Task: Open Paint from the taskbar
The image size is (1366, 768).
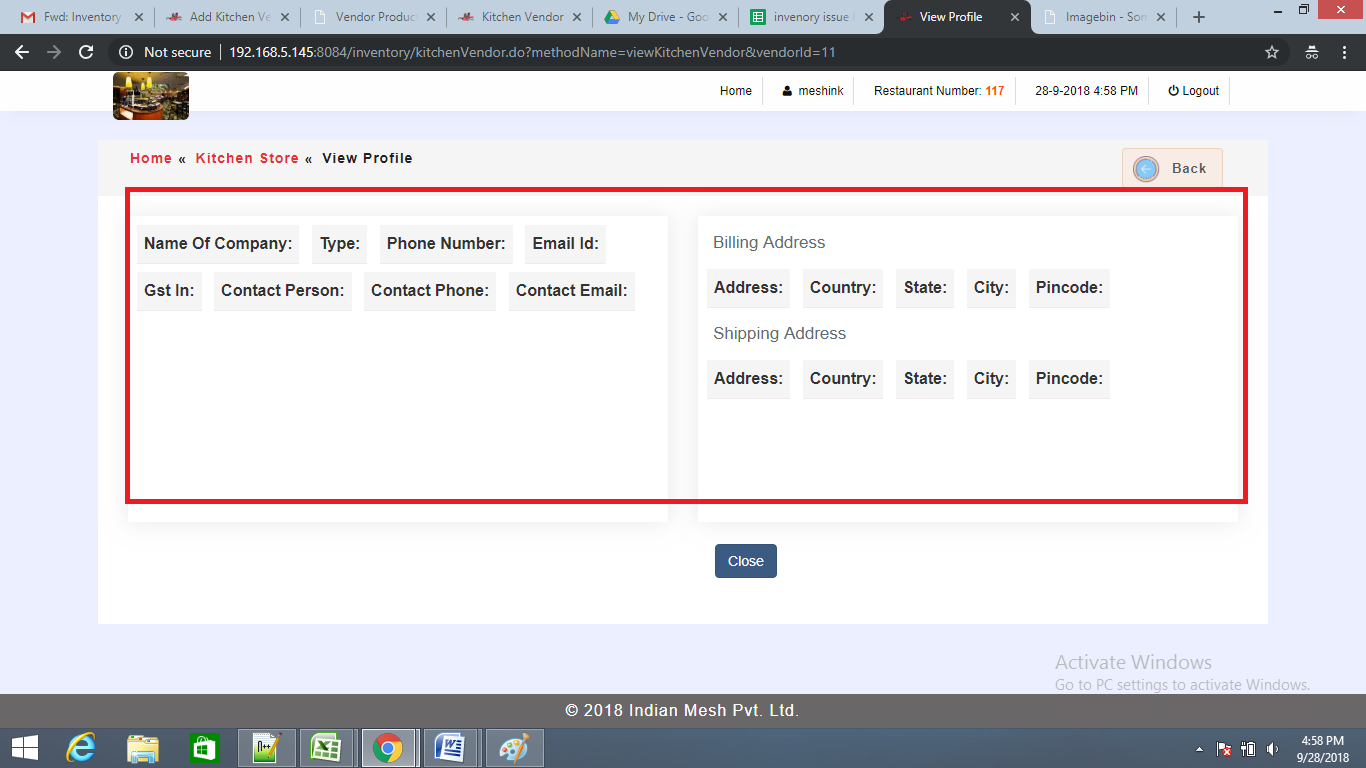Action: click(x=513, y=748)
